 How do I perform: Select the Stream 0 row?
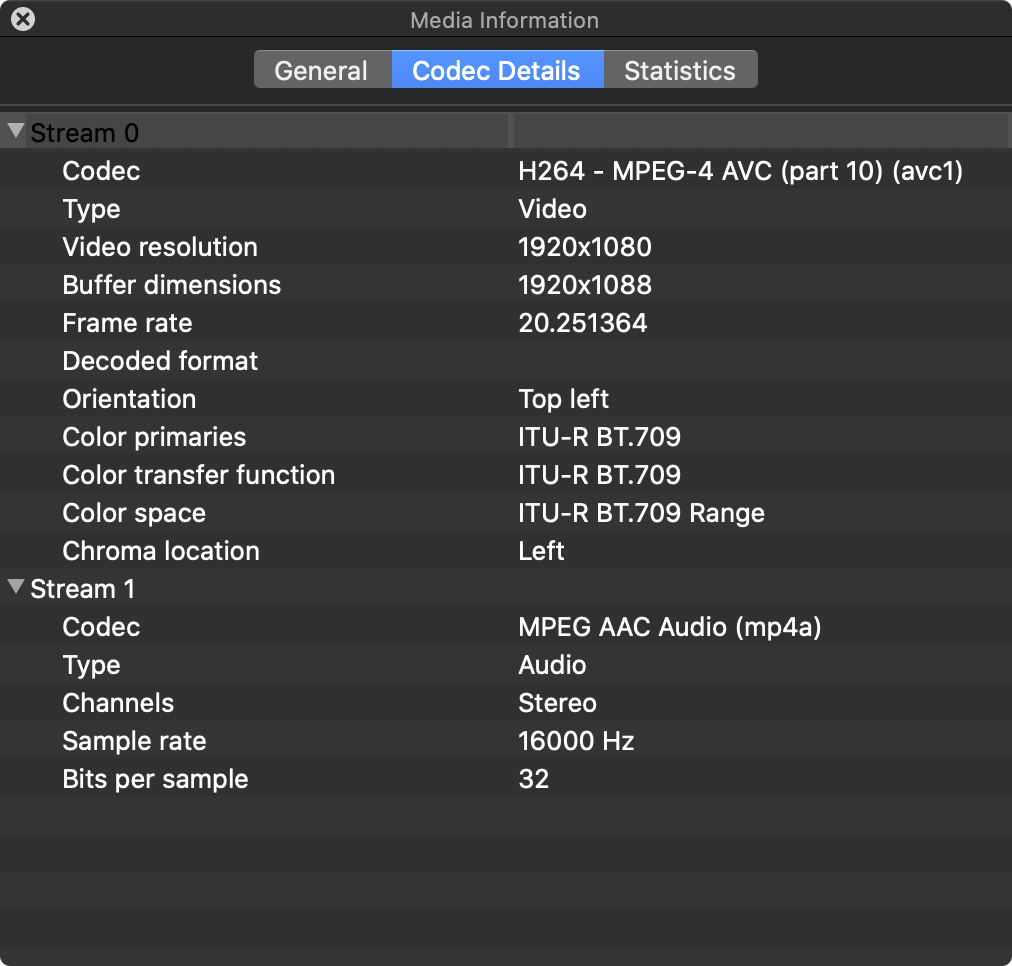point(85,133)
